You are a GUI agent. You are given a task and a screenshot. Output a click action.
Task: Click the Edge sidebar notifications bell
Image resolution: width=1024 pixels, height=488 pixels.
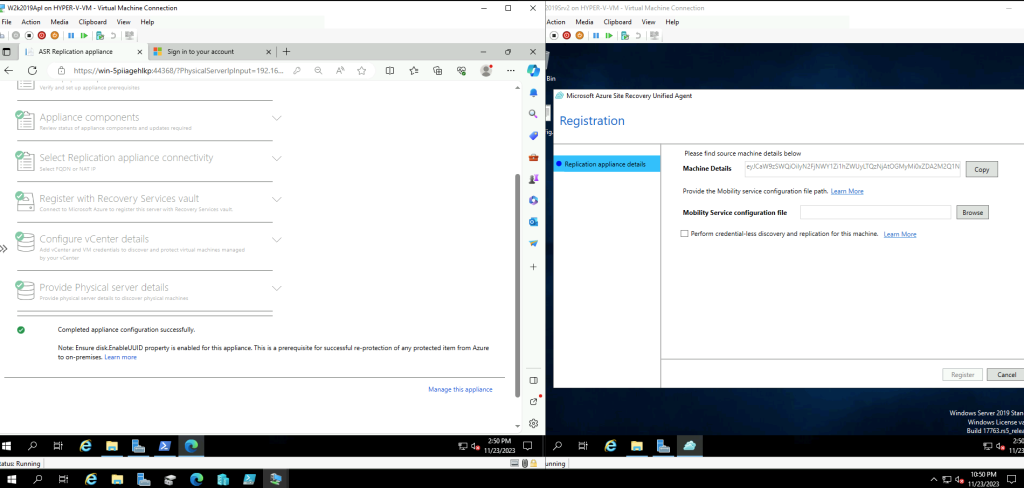[534, 93]
